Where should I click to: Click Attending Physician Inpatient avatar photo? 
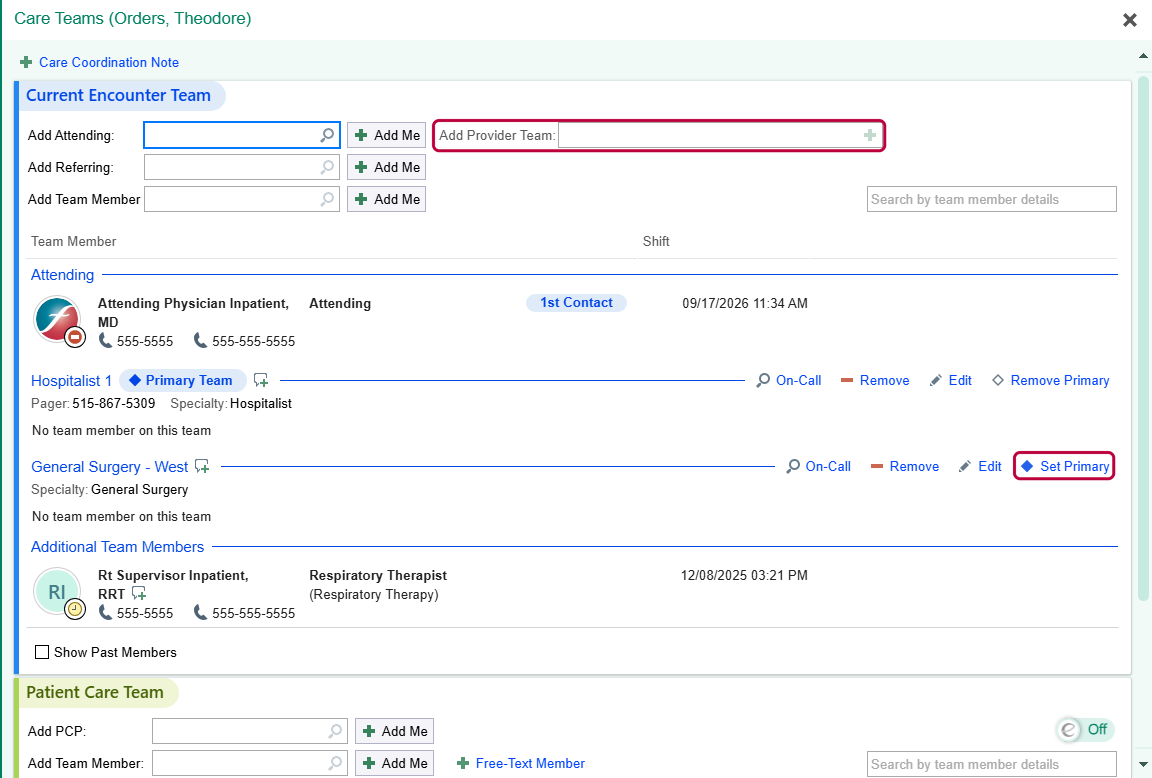[57, 320]
